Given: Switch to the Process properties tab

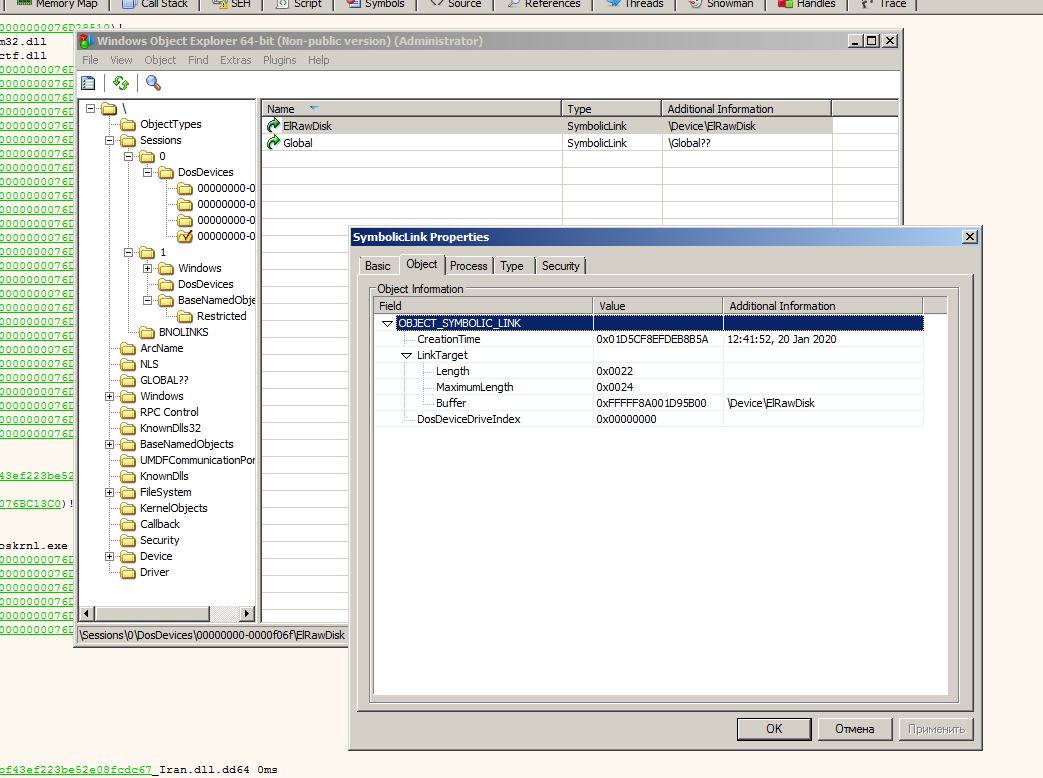Looking at the screenshot, I should pos(468,266).
